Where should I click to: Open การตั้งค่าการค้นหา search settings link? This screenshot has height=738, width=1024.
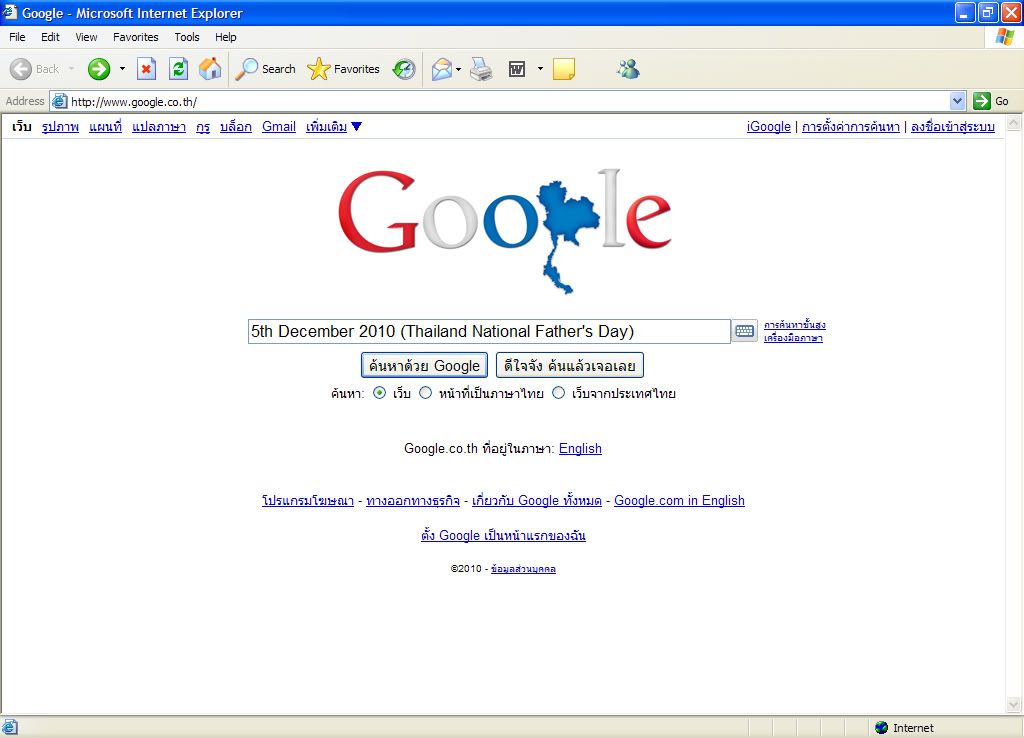(851, 127)
